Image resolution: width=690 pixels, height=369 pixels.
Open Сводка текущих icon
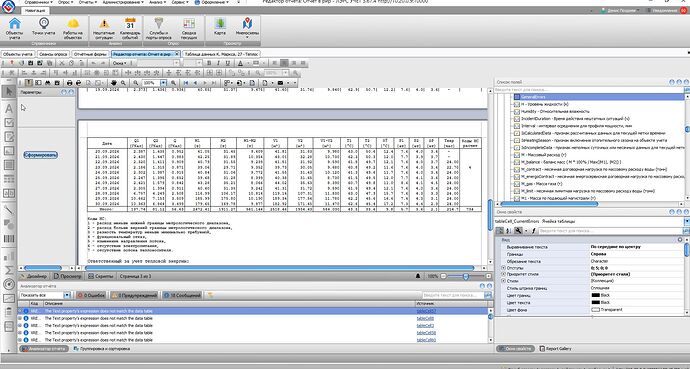189,29
